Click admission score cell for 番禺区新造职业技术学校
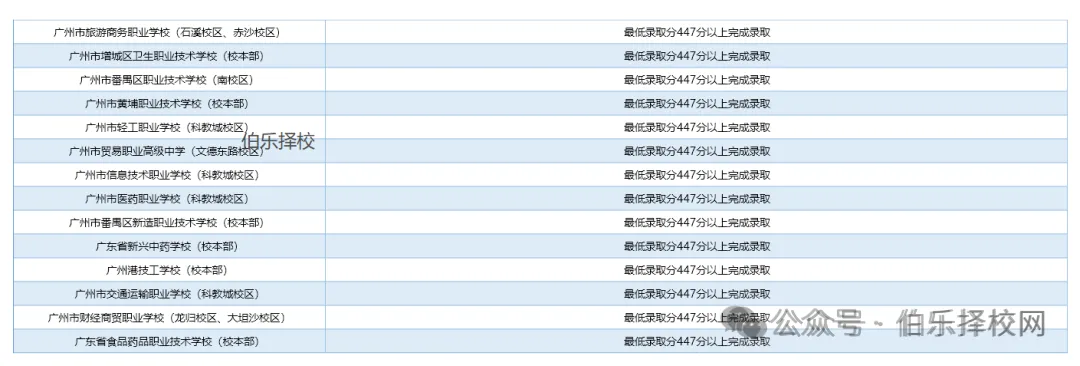Screen dimensions: 1080x366 [696, 223]
